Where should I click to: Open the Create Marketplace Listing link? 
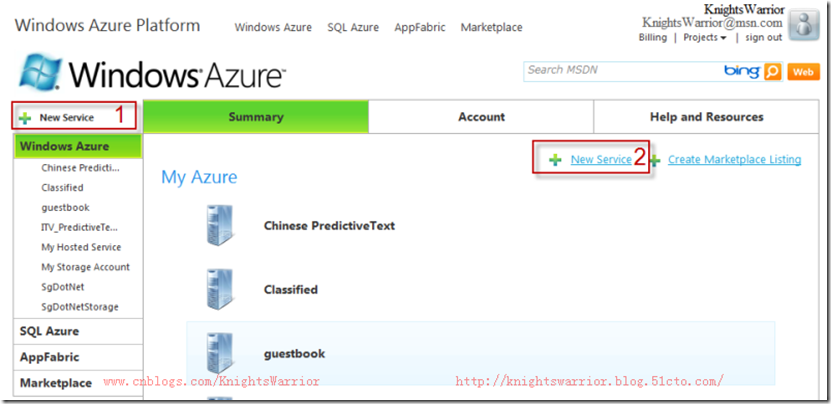click(x=734, y=159)
